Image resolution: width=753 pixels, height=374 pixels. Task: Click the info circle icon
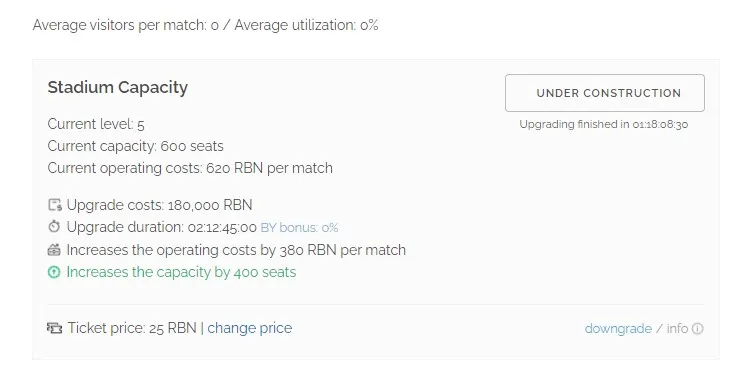698,328
